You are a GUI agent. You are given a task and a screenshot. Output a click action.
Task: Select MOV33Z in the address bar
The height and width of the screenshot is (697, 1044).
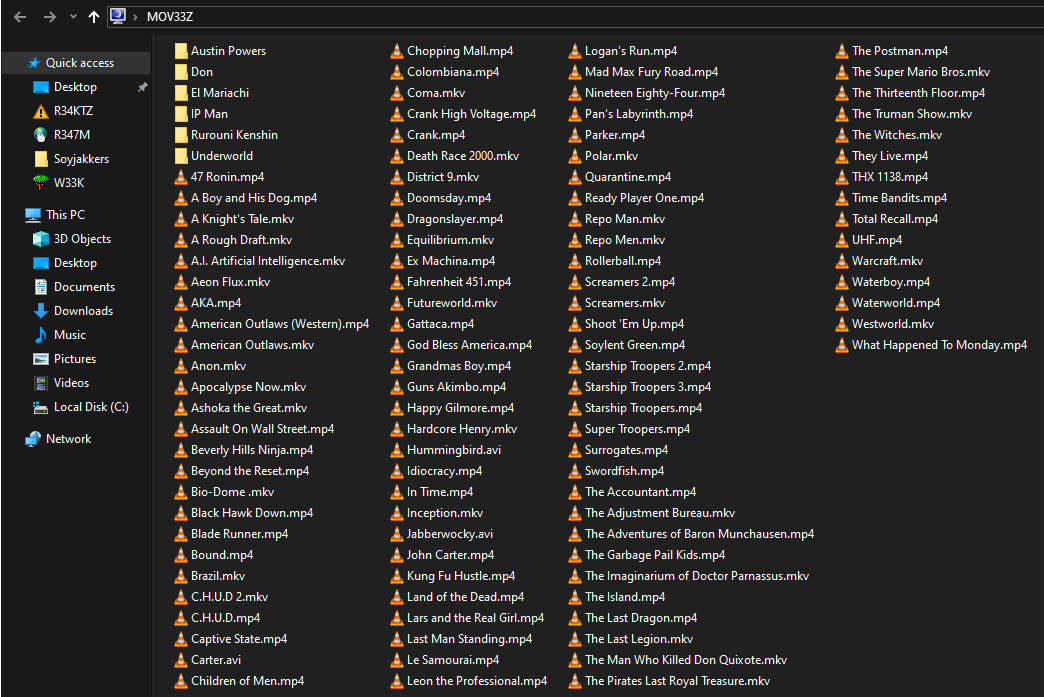[170, 17]
